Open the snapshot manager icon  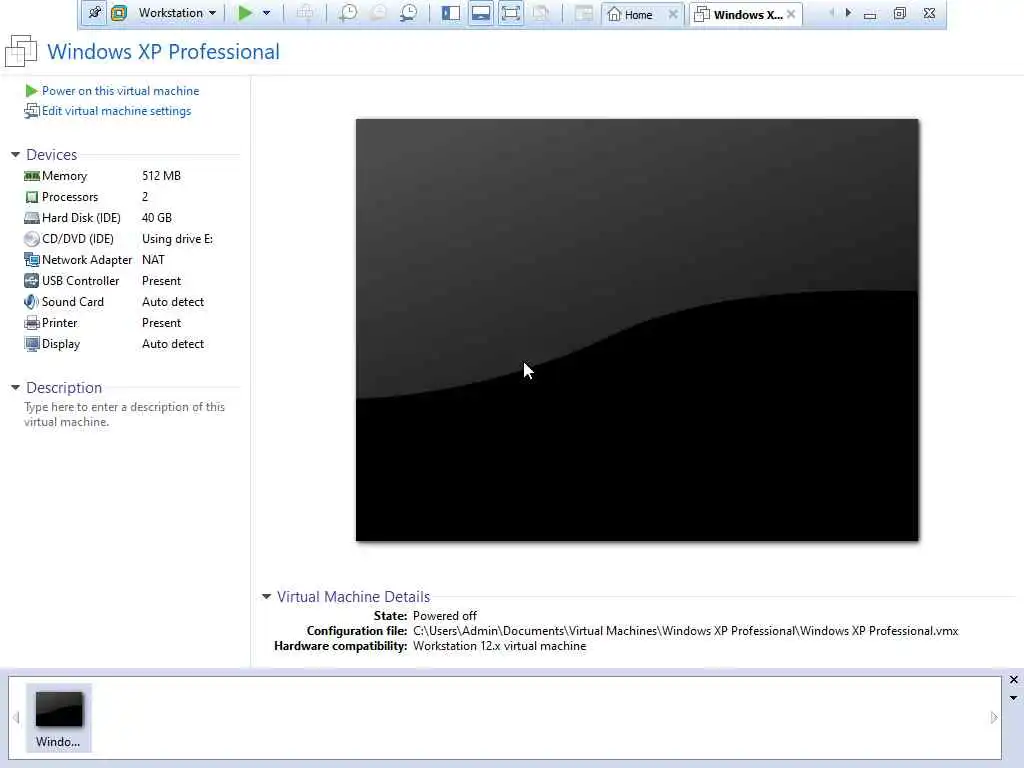[409, 13]
